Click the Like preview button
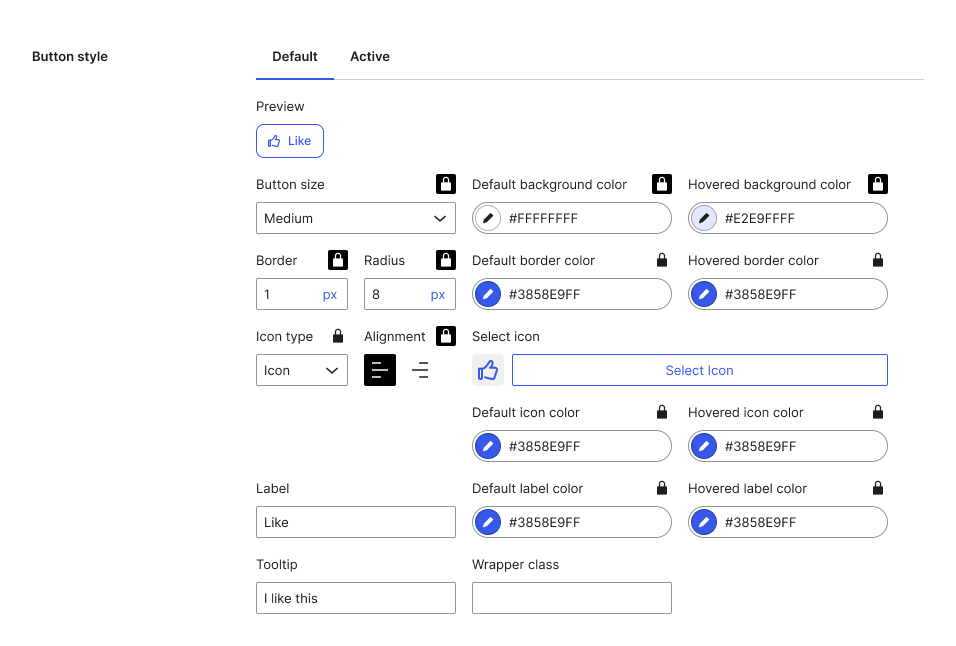 pyautogui.click(x=290, y=141)
